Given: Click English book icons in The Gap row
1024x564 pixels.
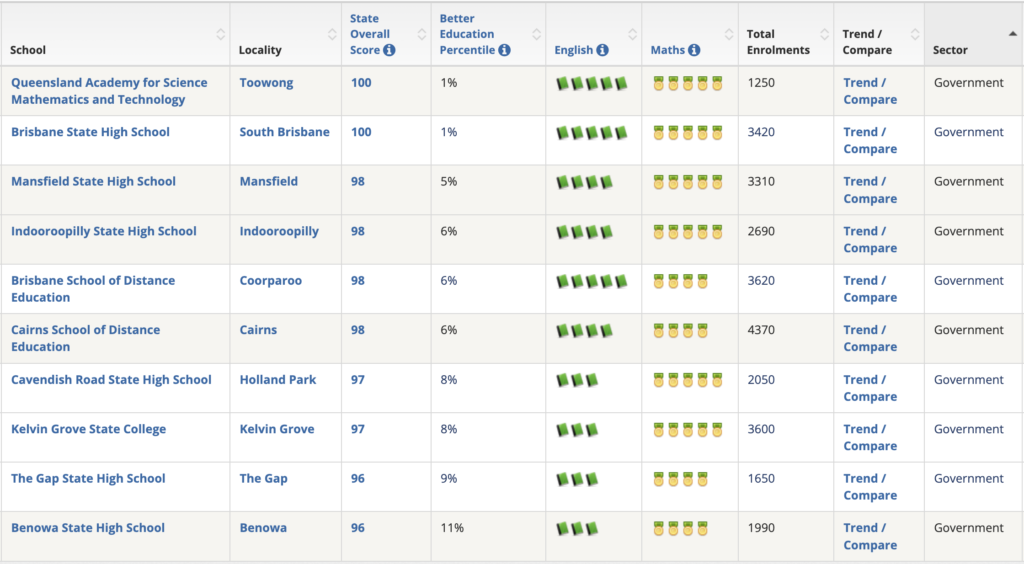Looking at the screenshot, I should tap(577, 480).
